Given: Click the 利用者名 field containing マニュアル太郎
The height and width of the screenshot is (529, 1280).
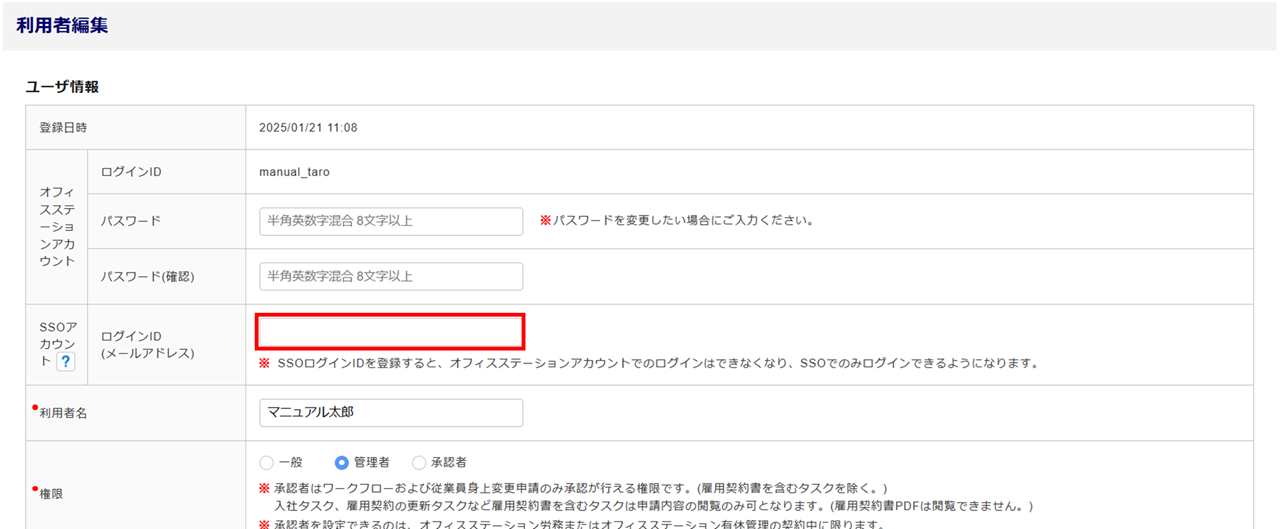Looking at the screenshot, I should click(x=391, y=413).
